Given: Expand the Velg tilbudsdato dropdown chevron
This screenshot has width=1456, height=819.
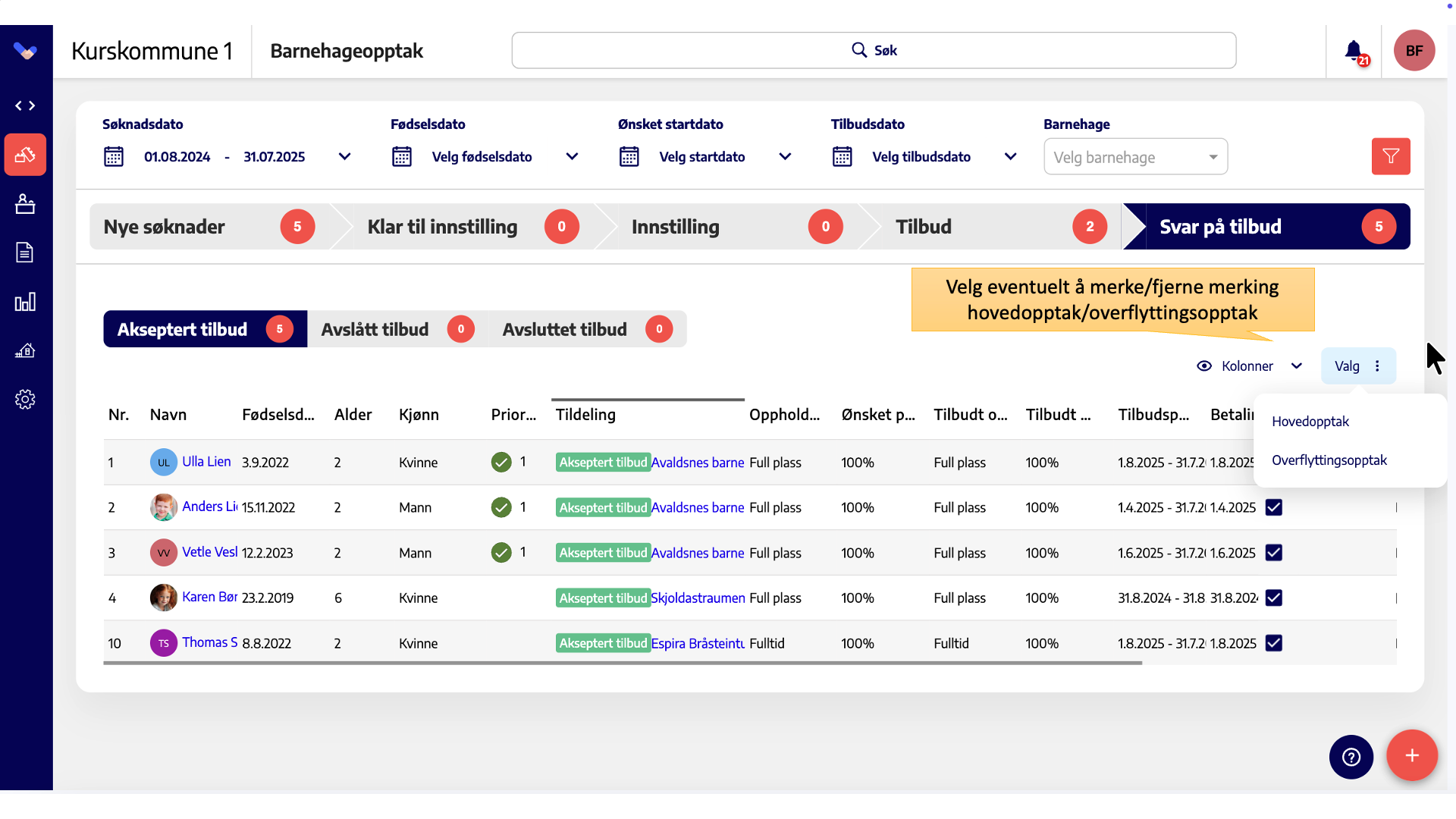Looking at the screenshot, I should [x=1011, y=157].
